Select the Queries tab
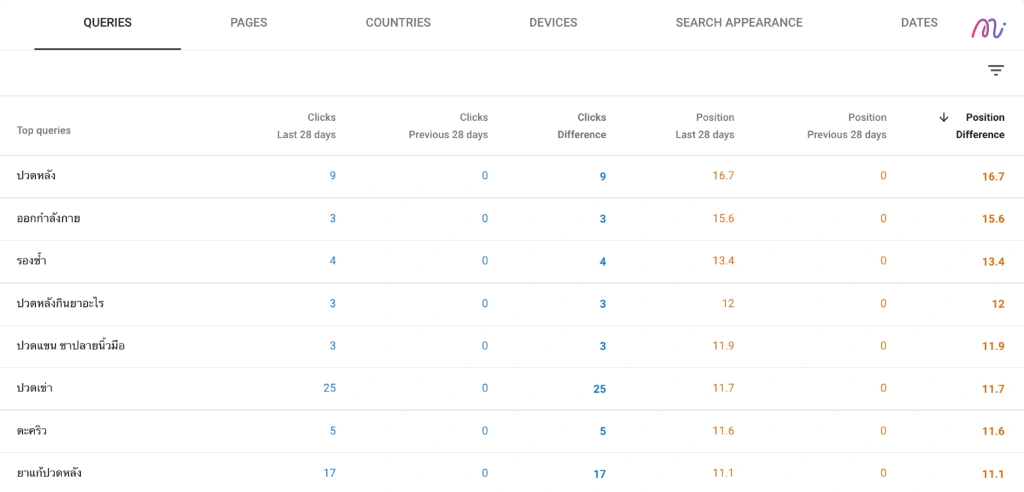This screenshot has height=492, width=1024. click(x=108, y=23)
